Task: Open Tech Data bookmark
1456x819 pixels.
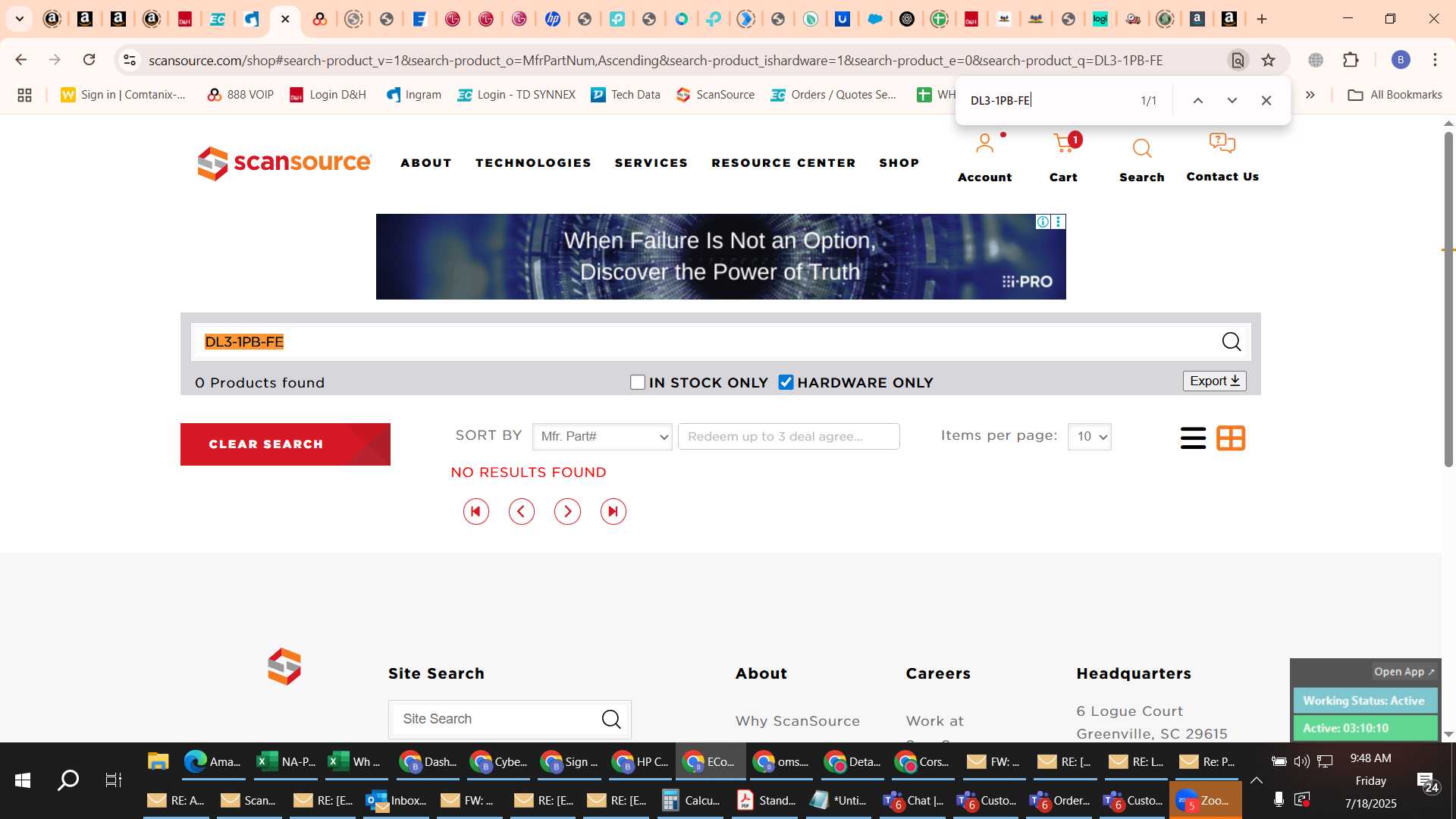Action: [626, 95]
